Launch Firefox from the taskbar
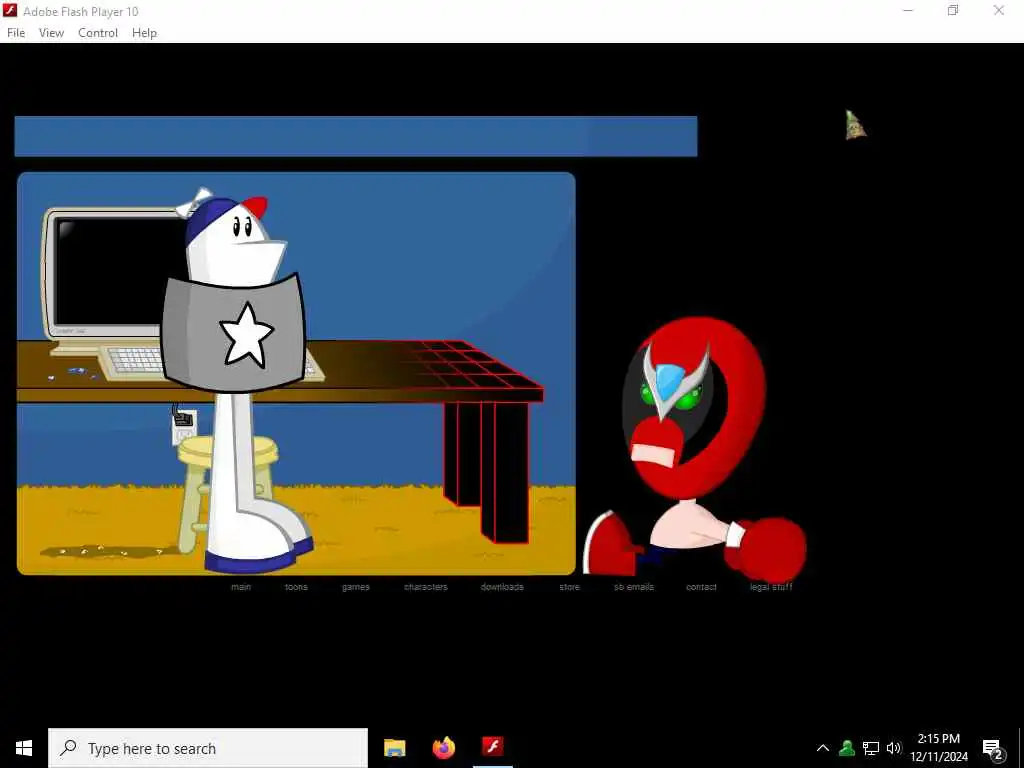 (x=443, y=748)
